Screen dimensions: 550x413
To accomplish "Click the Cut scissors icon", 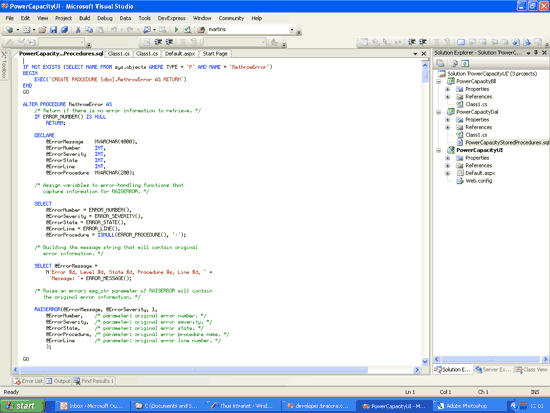I will click(x=78, y=30).
